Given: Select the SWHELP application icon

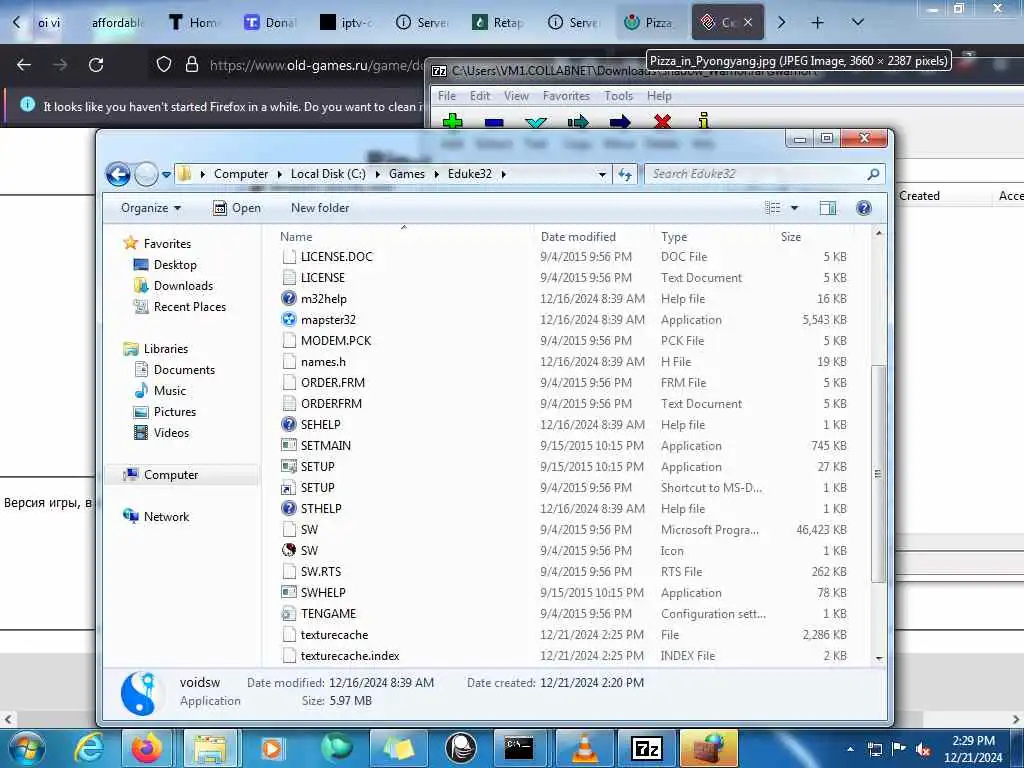Looking at the screenshot, I should pyautogui.click(x=289, y=592).
